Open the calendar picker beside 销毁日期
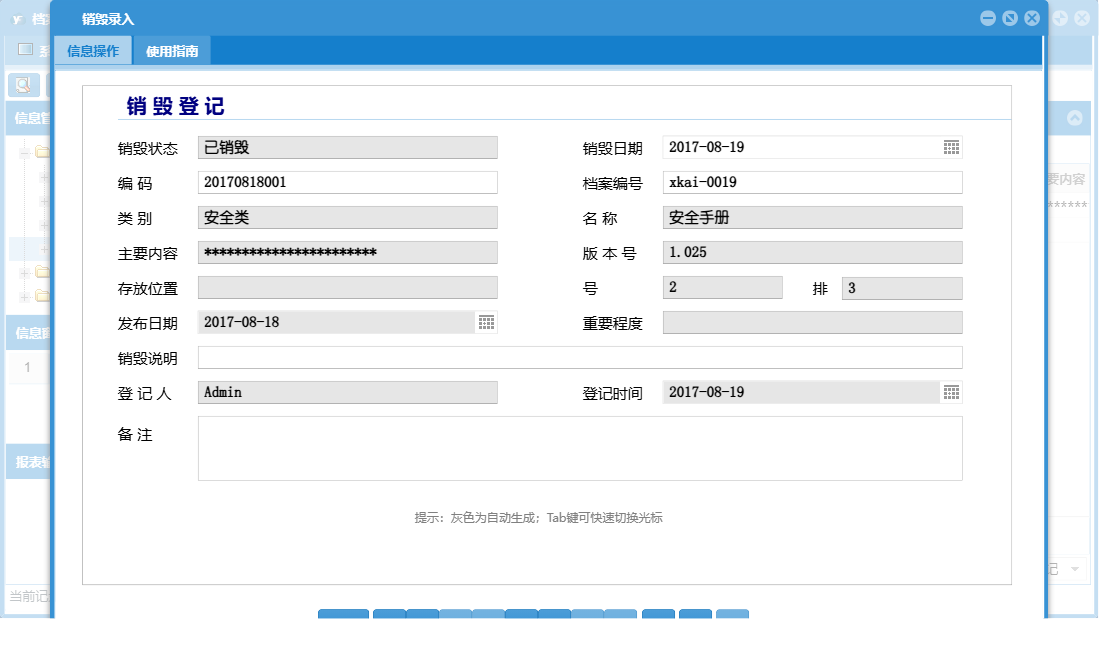 (x=951, y=147)
